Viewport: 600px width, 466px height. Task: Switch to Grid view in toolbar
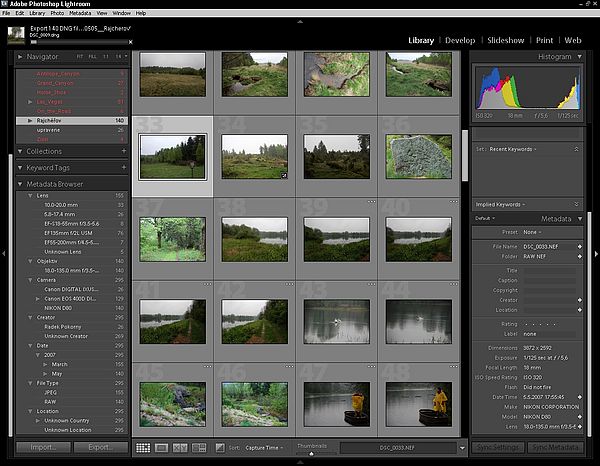click(143, 448)
